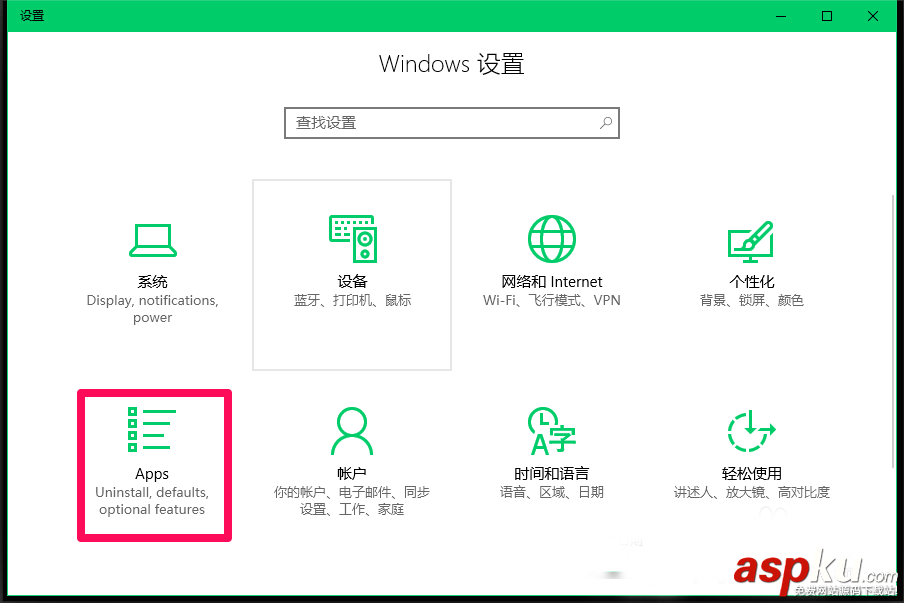
Task: Open the 网络和 Internet globe icon
Action: 552,239
